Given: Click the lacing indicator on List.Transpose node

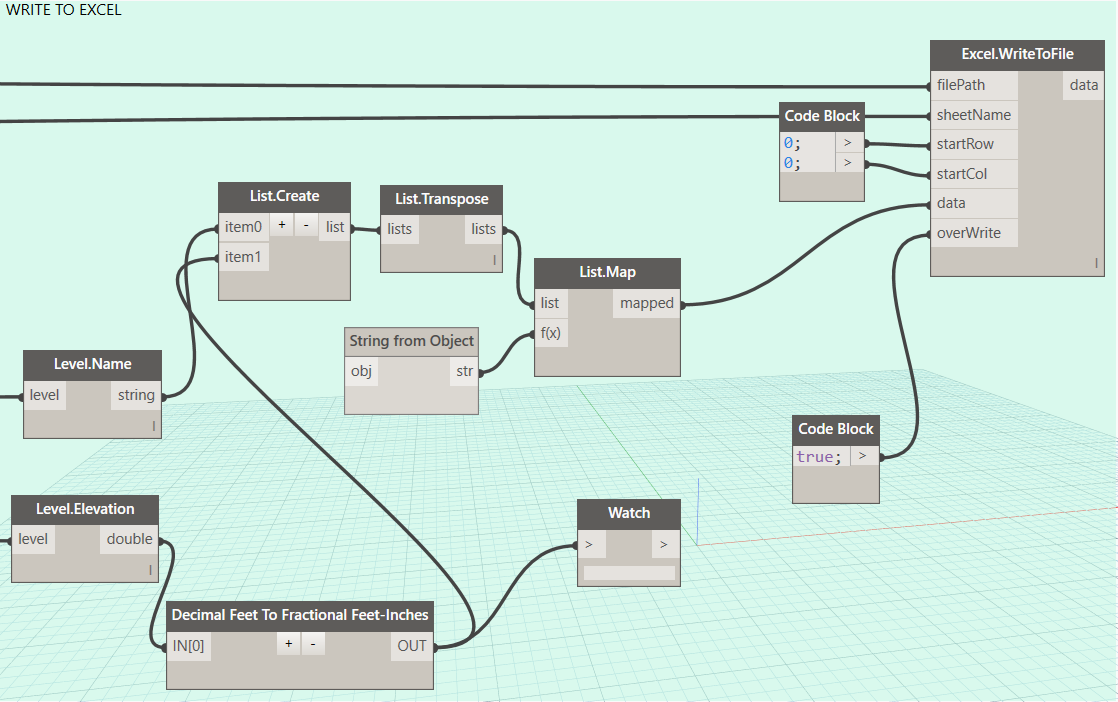Looking at the screenshot, I should (494, 260).
